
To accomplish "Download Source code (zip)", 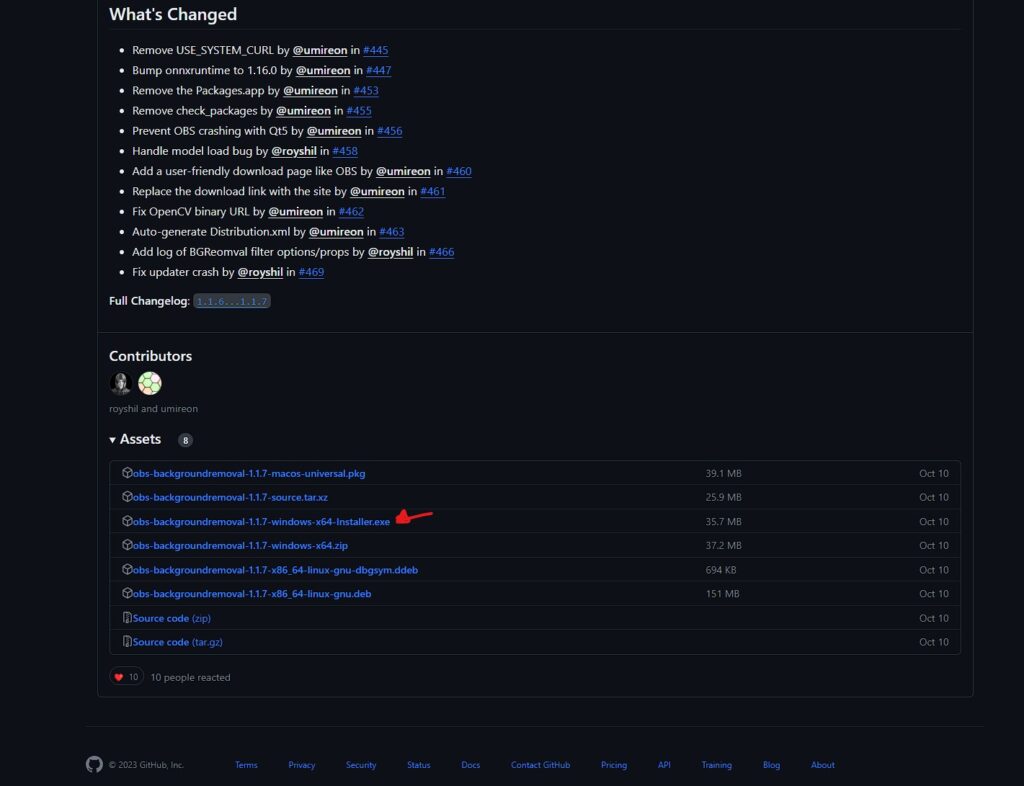I will 172,618.
